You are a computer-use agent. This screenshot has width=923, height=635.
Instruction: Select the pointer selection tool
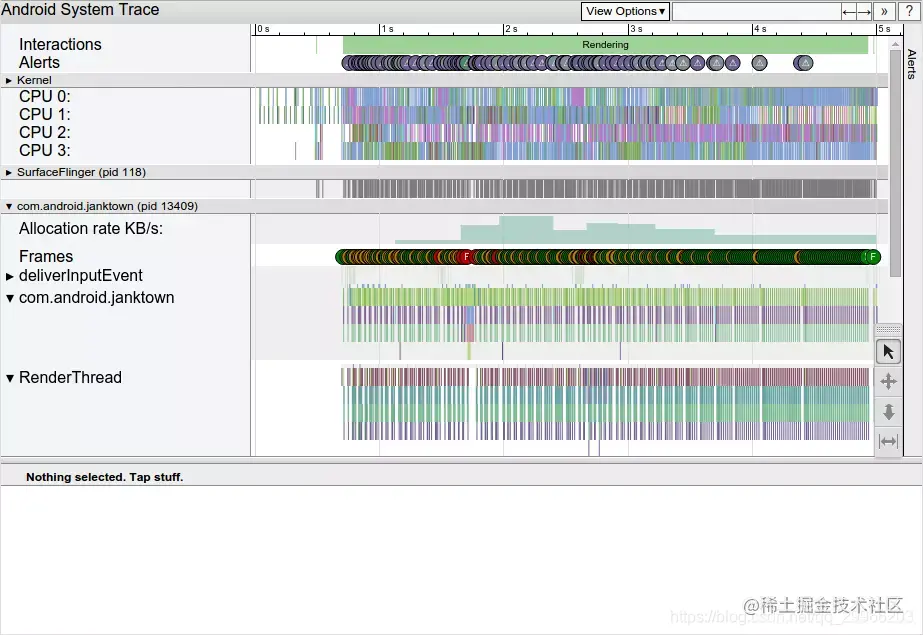[888, 352]
